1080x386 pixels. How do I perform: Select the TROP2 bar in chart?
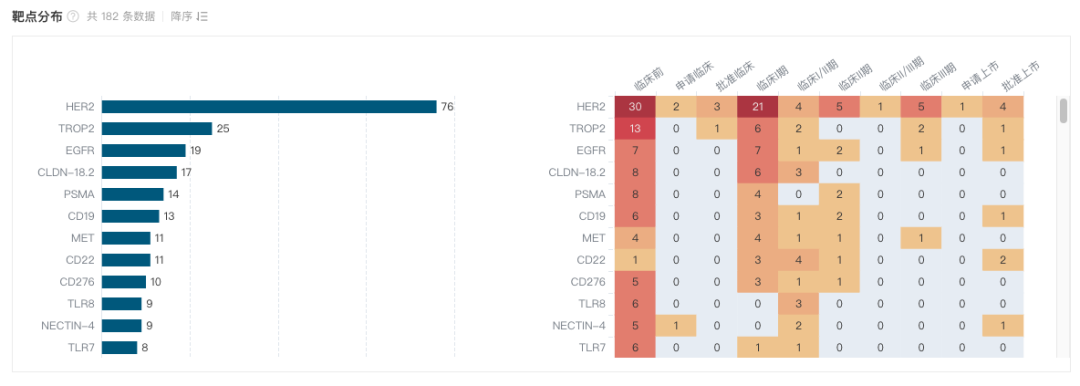[x=157, y=129]
